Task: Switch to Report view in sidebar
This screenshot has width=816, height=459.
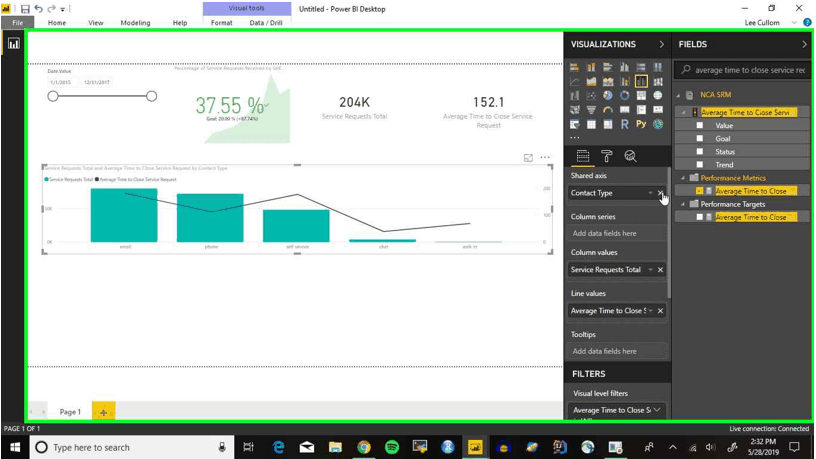Action: coord(14,44)
